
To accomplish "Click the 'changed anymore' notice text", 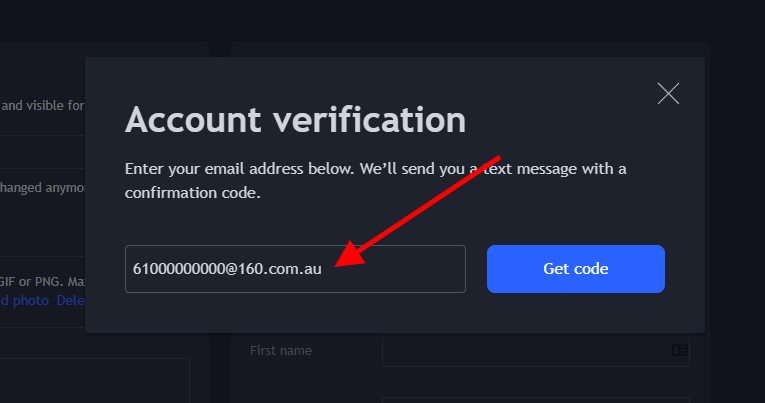I will coord(42,187).
